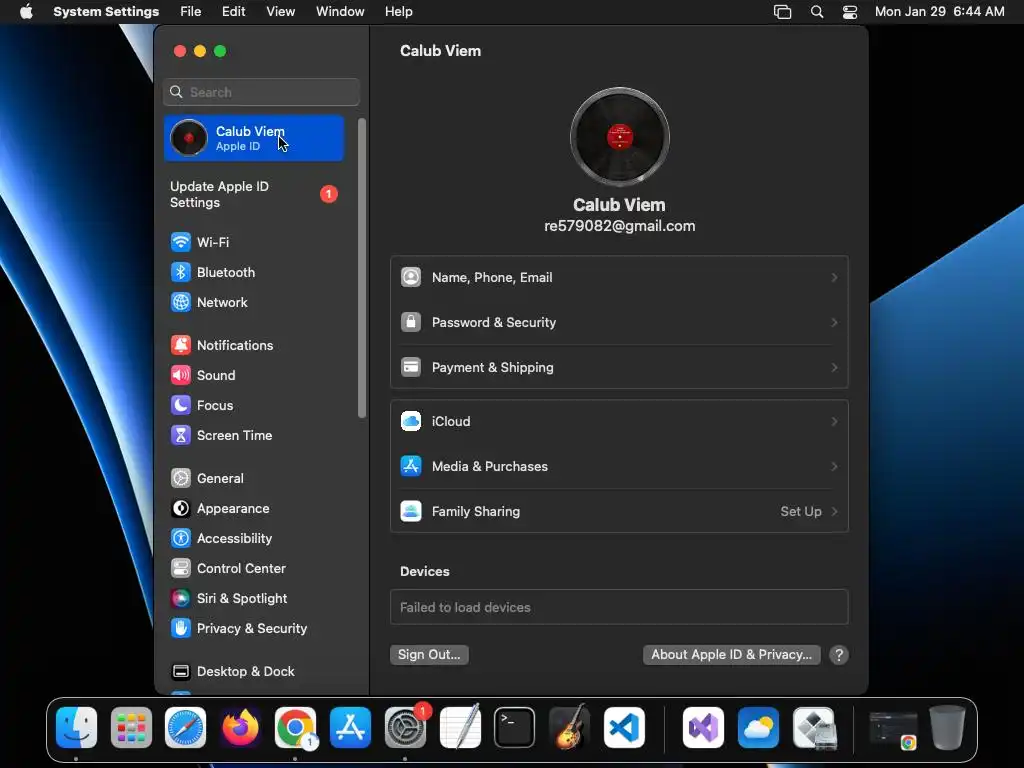Open Notifications bell icon
The height and width of the screenshot is (768, 1024).
coord(181,345)
